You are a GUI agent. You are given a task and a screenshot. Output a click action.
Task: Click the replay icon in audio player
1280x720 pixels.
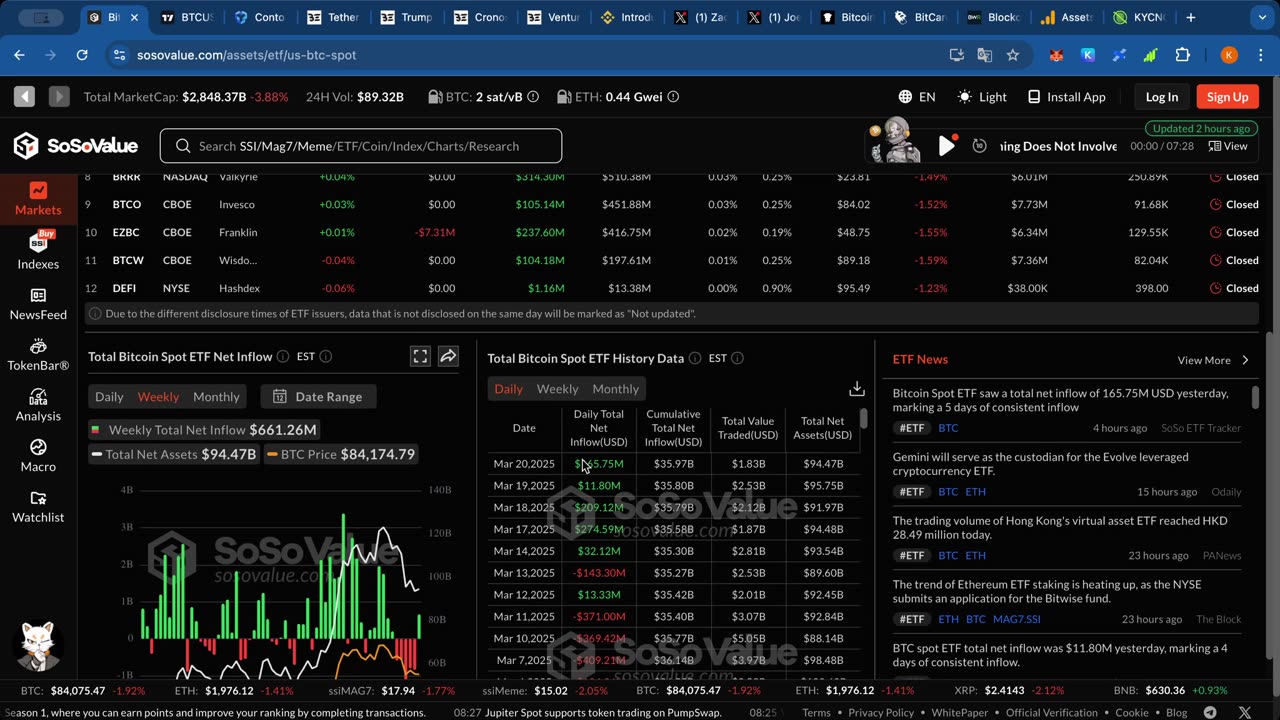[x=979, y=146]
